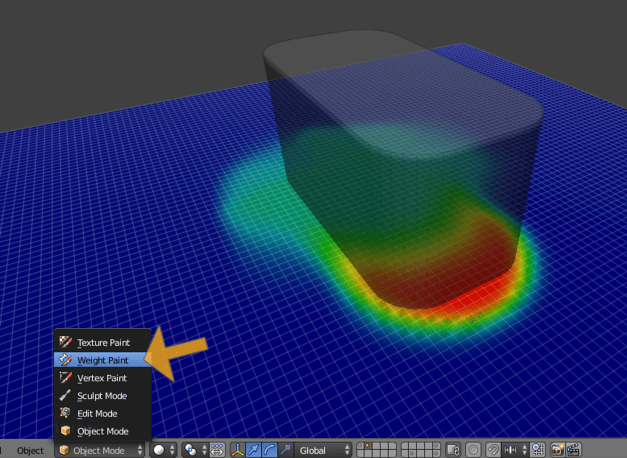Image resolution: width=627 pixels, height=458 pixels.
Task: Toggle the 3D manipulator axis icon
Action: coord(239,450)
